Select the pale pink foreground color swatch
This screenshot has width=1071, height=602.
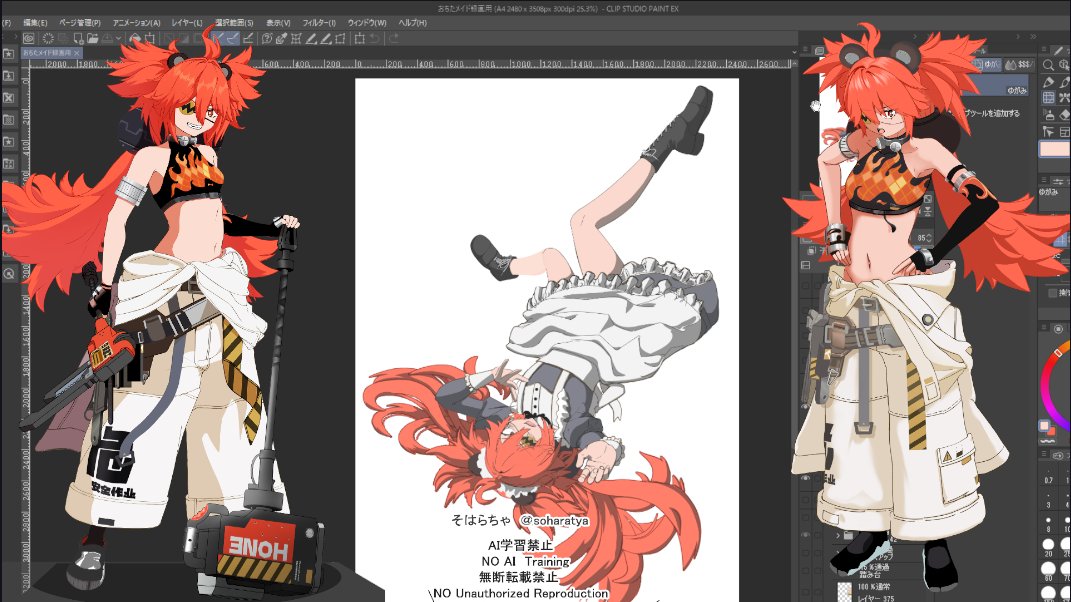[1044, 426]
